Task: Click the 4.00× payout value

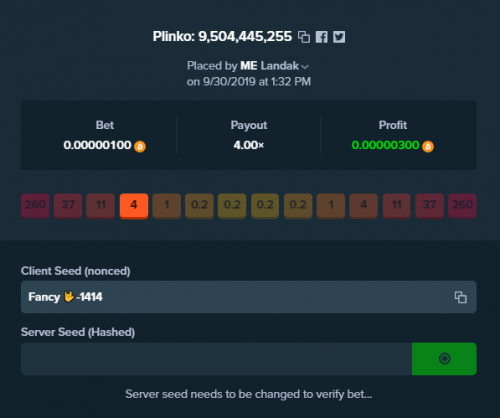Action: 249,145
